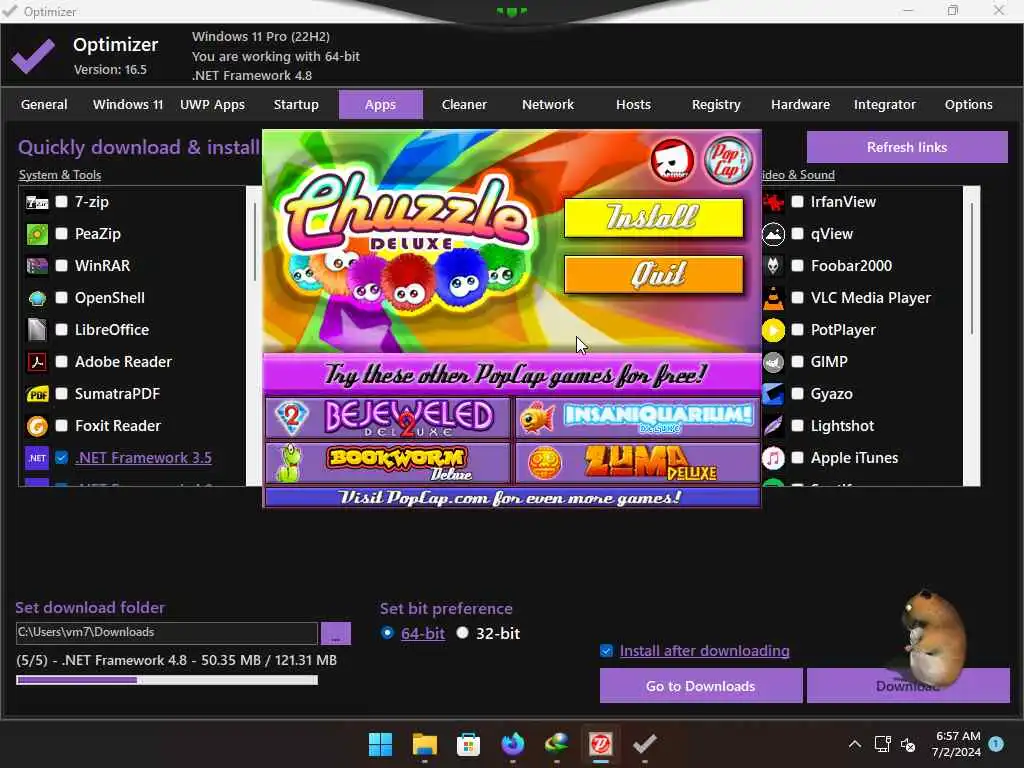Check the LibreOffice checkbox

click(61, 329)
